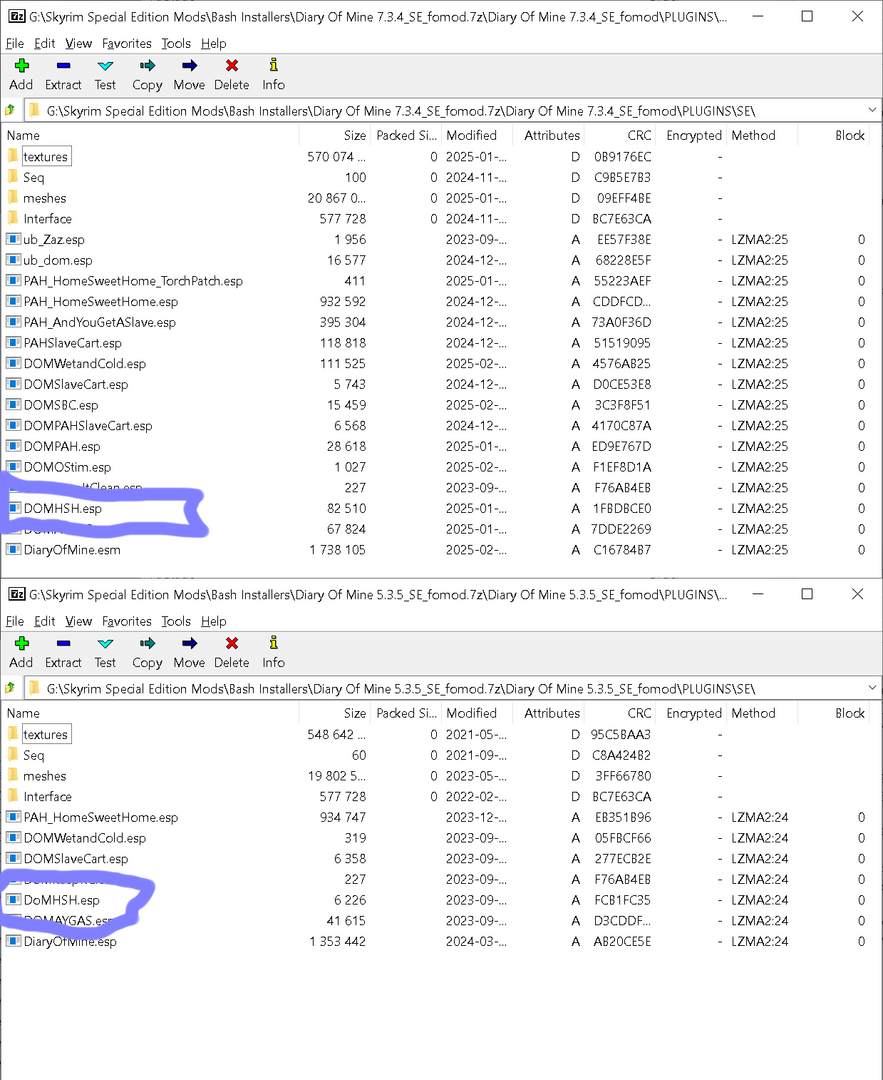Select meshes folder name in 5.3.5 window
883x1080 pixels.
coord(45,776)
